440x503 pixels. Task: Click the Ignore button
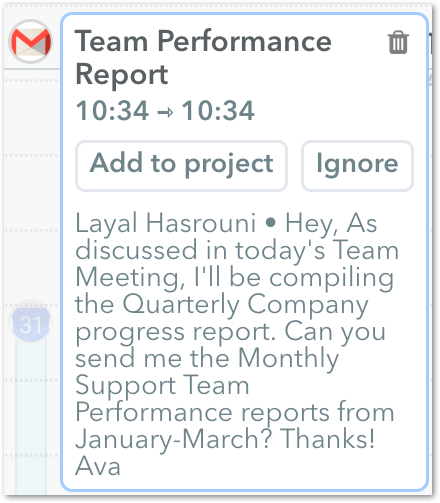[357, 166]
